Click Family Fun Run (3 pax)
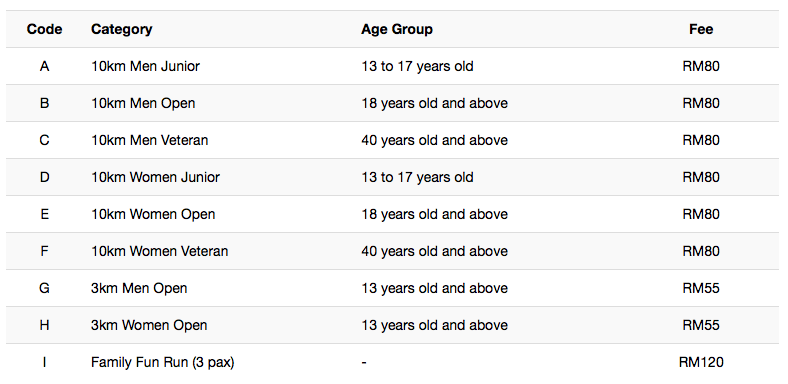Viewport: 788px width, 384px height. (162, 362)
